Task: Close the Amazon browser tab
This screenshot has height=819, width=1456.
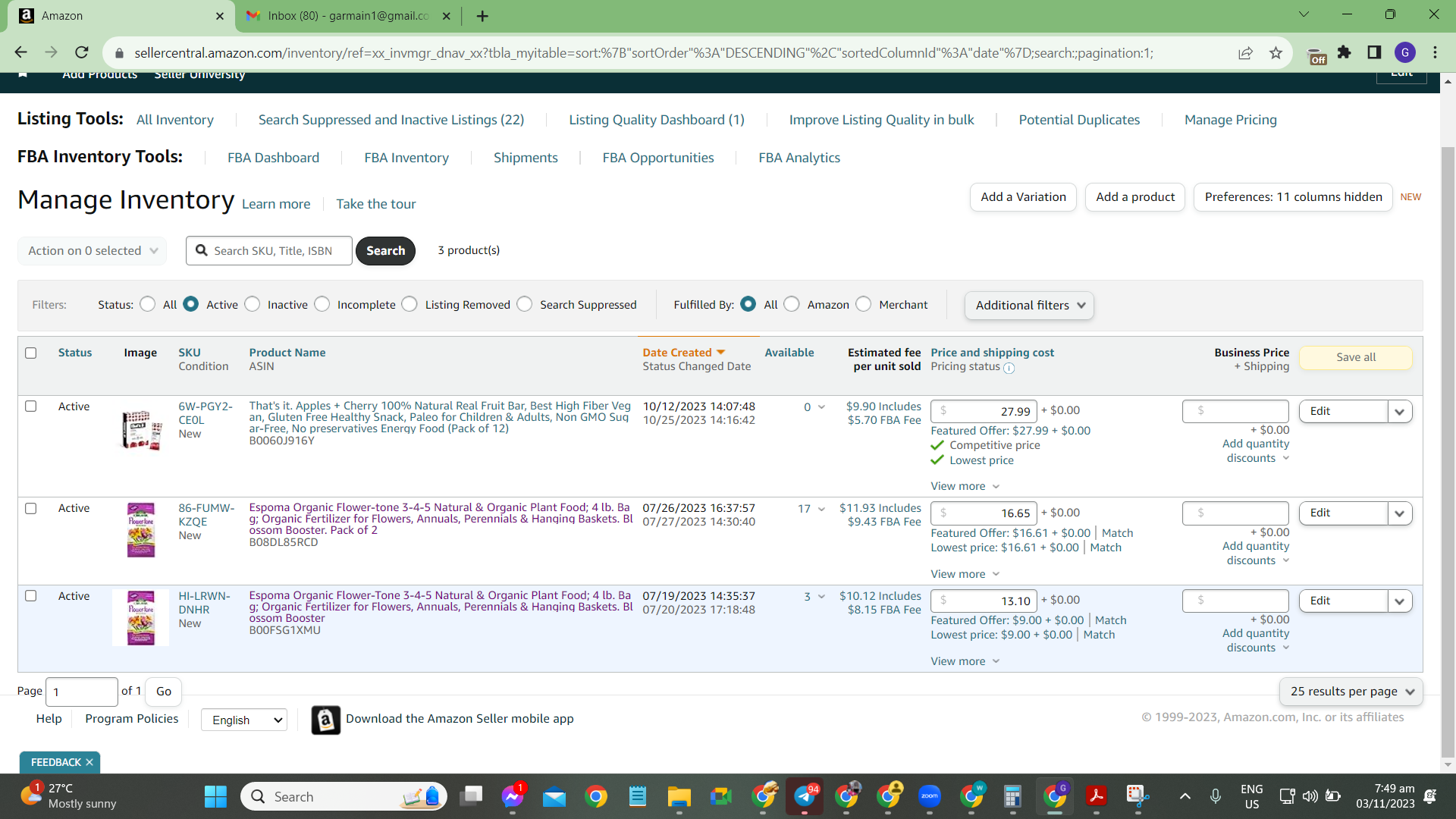Action: [220, 16]
